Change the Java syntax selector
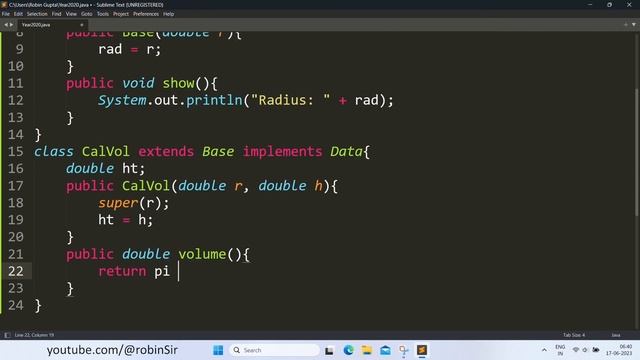The image size is (640, 360). point(616,335)
